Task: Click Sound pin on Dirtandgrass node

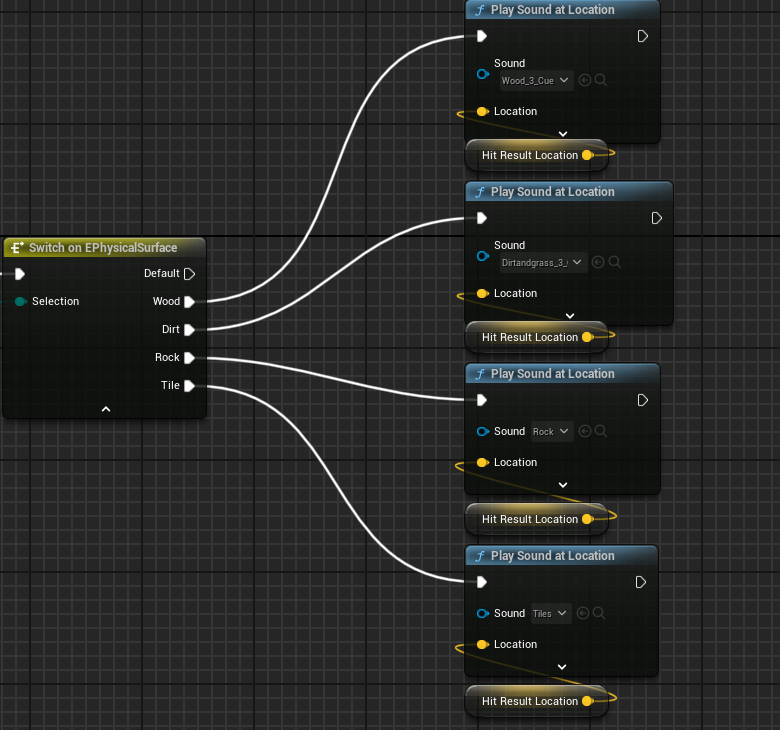Action: point(483,257)
